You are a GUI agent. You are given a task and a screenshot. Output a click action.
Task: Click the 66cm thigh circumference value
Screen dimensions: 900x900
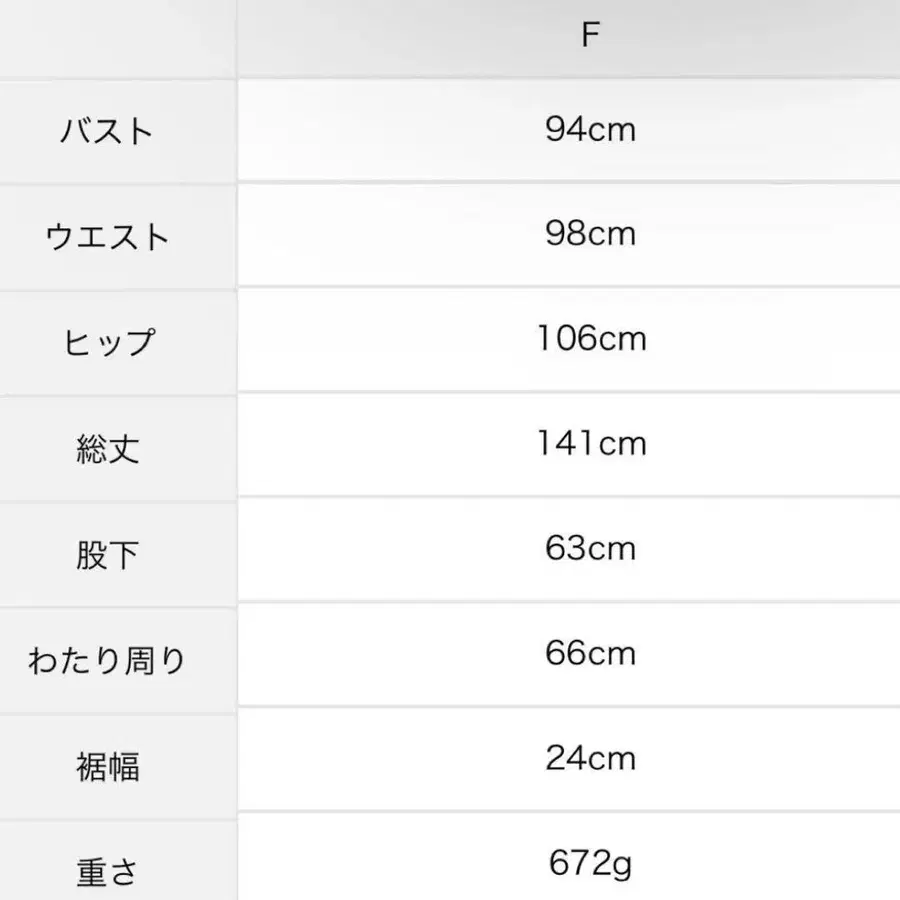click(590, 653)
